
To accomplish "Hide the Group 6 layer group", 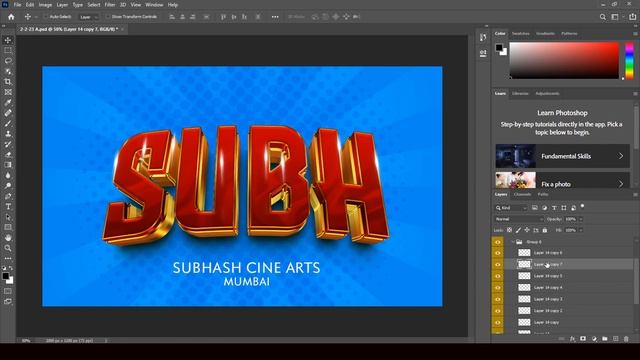I will pyautogui.click(x=497, y=242).
